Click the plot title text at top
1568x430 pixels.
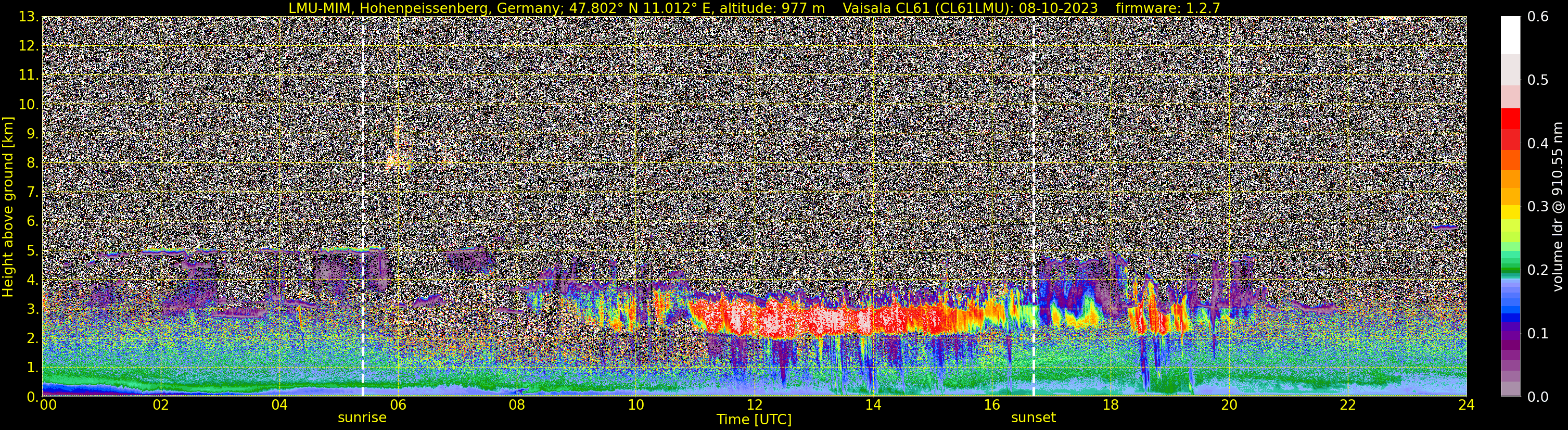(754, 8)
